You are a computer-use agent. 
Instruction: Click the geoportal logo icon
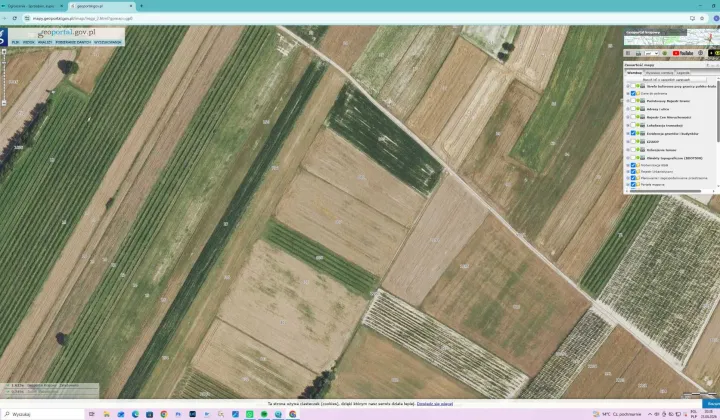coord(4,36)
